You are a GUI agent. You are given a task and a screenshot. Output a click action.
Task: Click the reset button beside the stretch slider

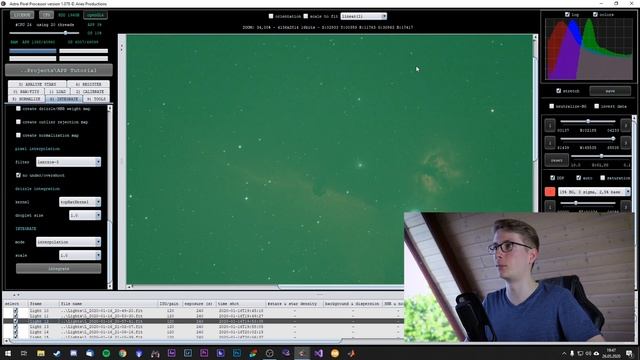pos(557,160)
